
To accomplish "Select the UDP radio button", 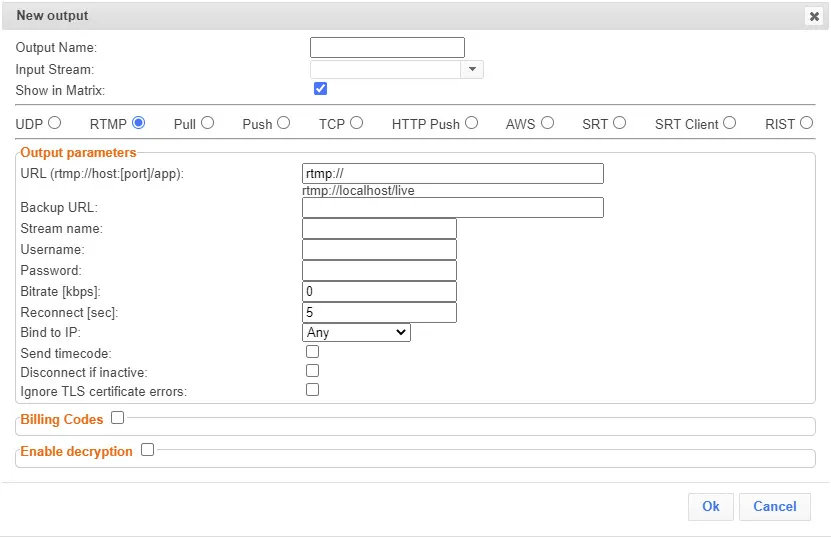I will pos(55,123).
